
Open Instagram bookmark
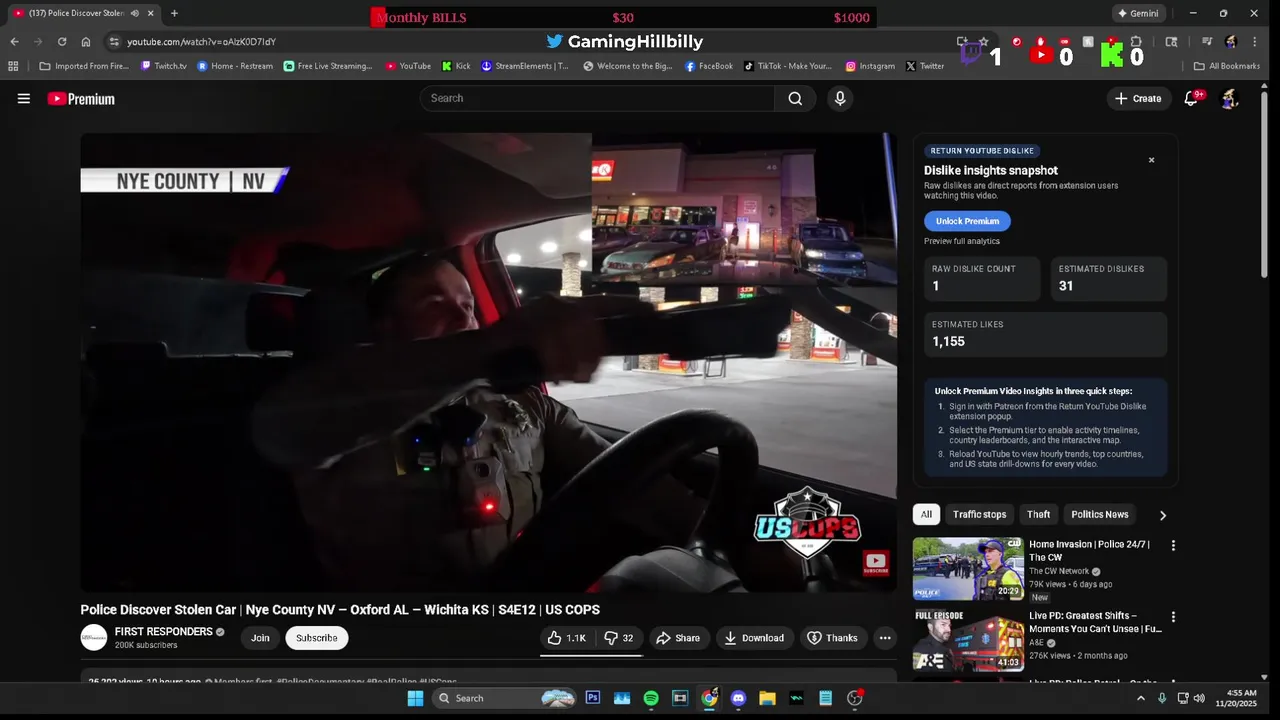click(x=870, y=66)
